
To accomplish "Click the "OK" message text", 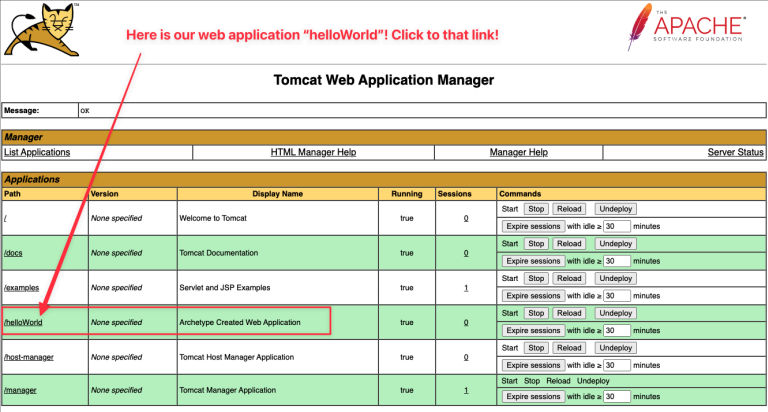I will pos(85,111).
